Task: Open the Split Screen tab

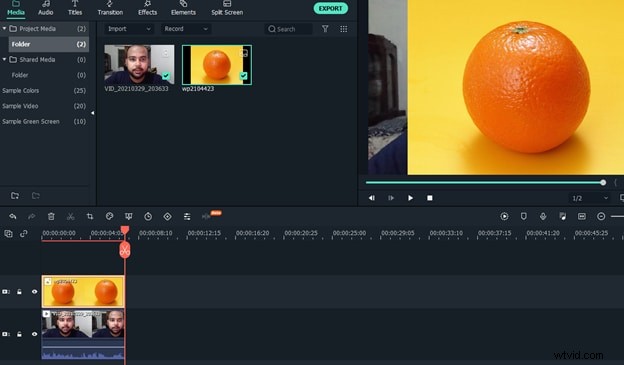Action: [x=227, y=8]
